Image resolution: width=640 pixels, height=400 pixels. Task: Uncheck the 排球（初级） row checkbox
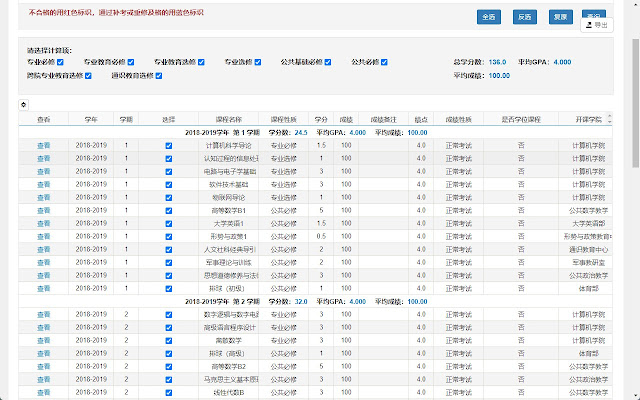coord(169,289)
